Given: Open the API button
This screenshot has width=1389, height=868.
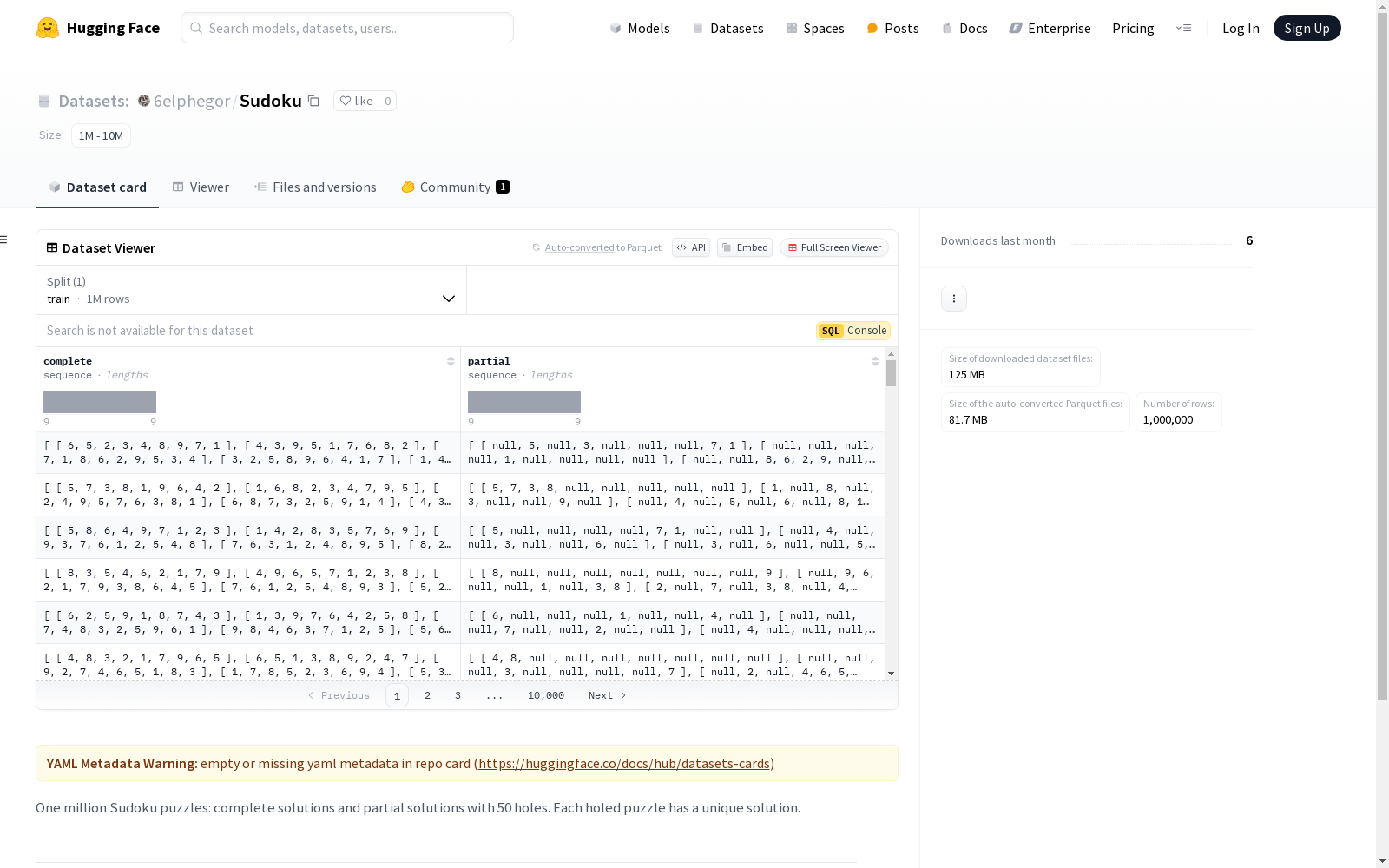Looking at the screenshot, I should (x=691, y=247).
